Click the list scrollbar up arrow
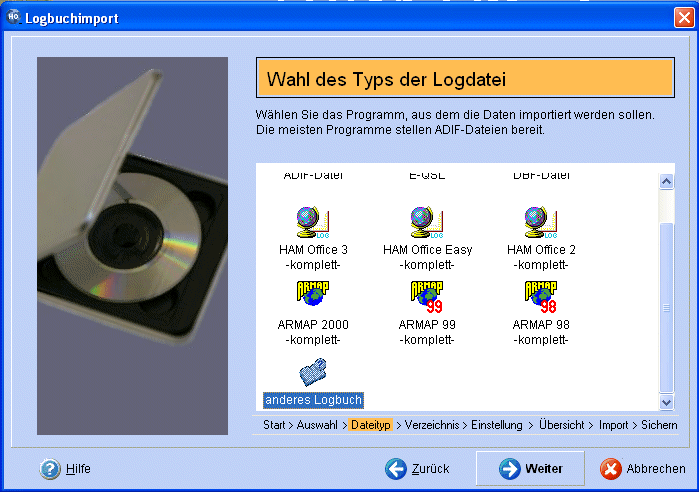This screenshot has height=492, width=699. [666, 181]
